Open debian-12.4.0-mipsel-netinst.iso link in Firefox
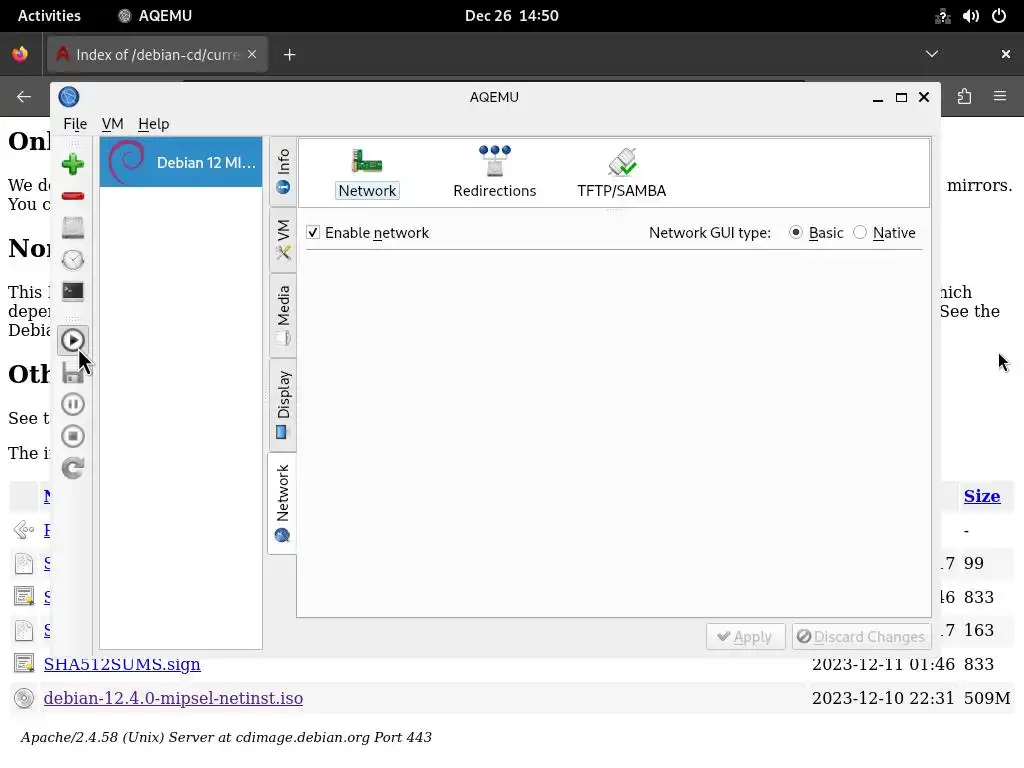This screenshot has height=768, width=1024. click(x=173, y=697)
